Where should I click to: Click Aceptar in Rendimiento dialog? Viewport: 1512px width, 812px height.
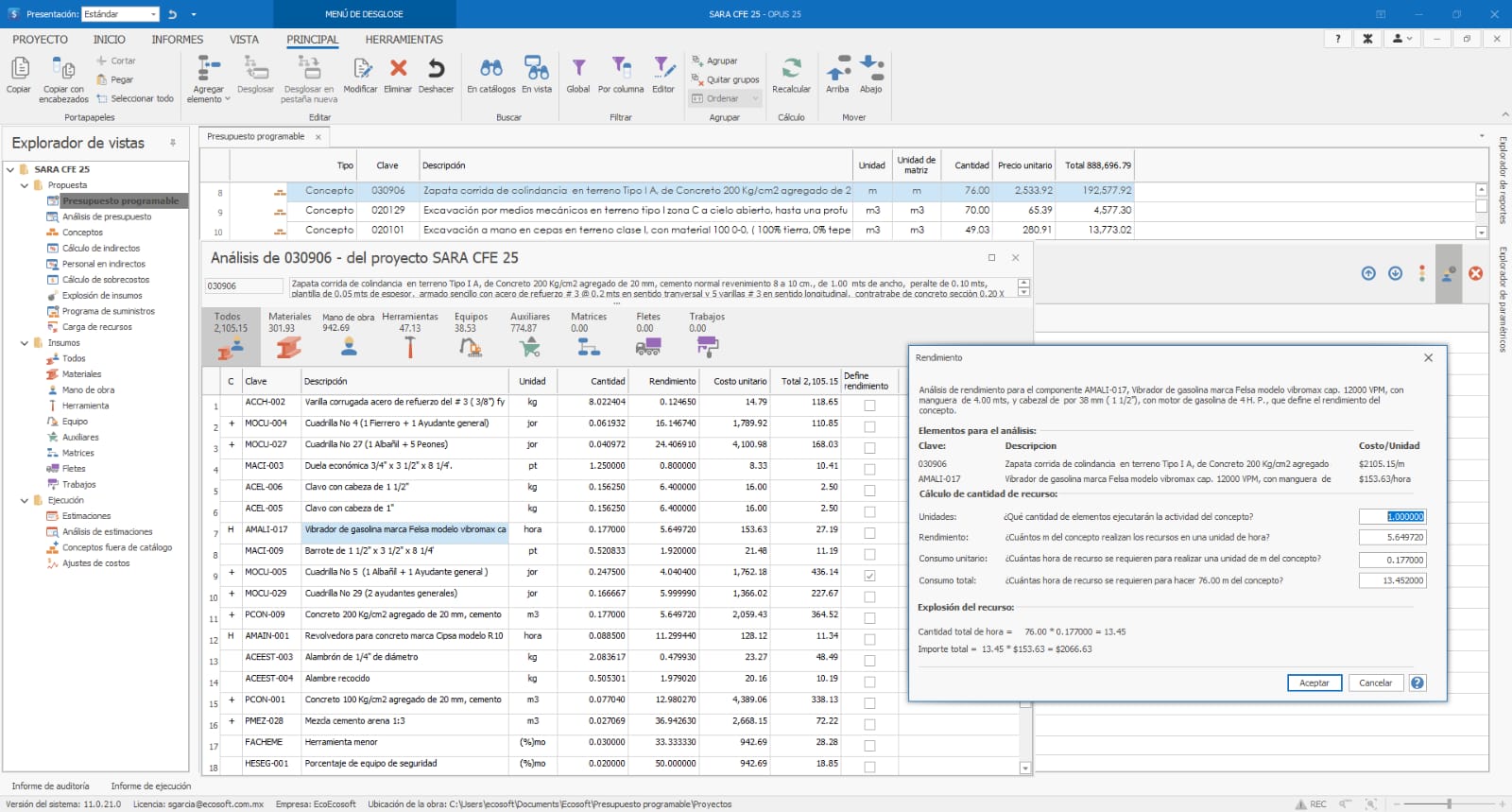(1314, 682)
